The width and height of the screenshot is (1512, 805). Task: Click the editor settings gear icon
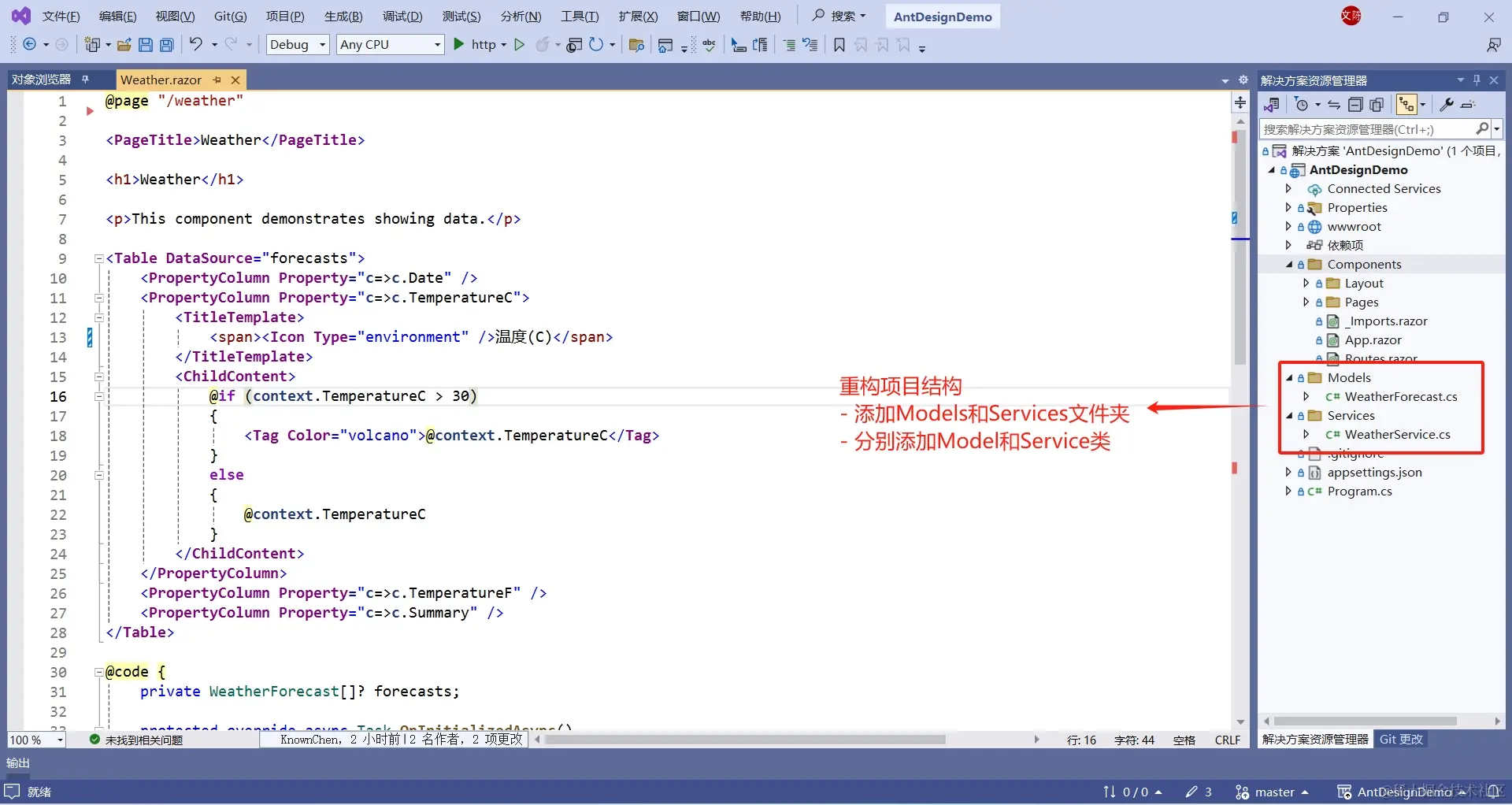[x=1243, y=80]
